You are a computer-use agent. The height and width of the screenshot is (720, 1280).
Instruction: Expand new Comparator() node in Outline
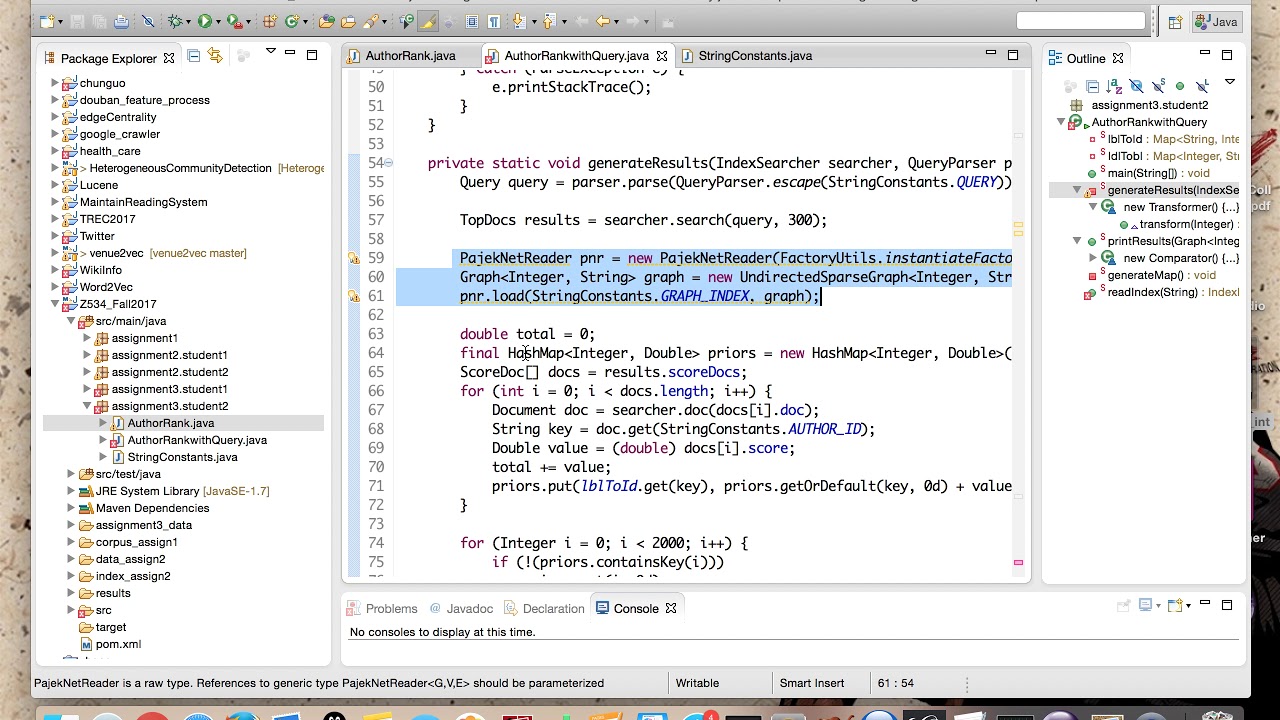coord(1093,258)
